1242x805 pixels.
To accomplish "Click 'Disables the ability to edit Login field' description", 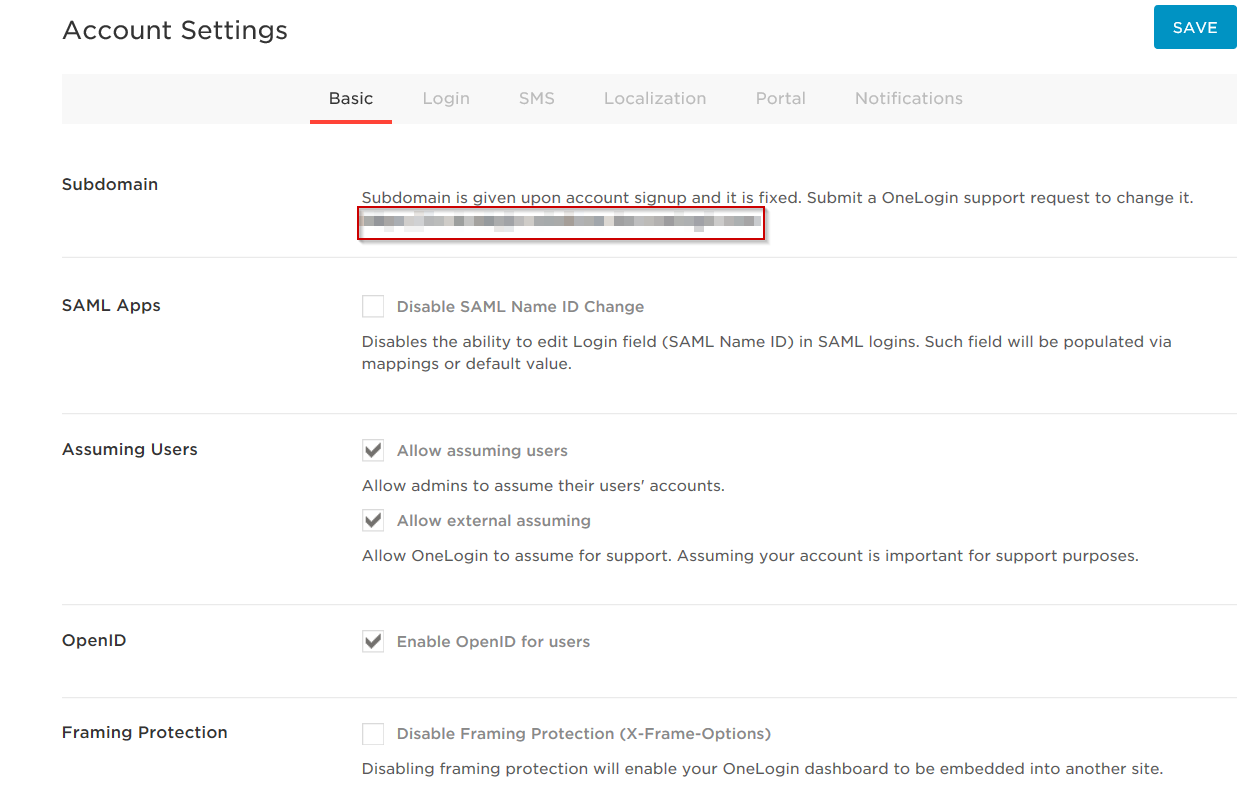I will click(766, 353).
